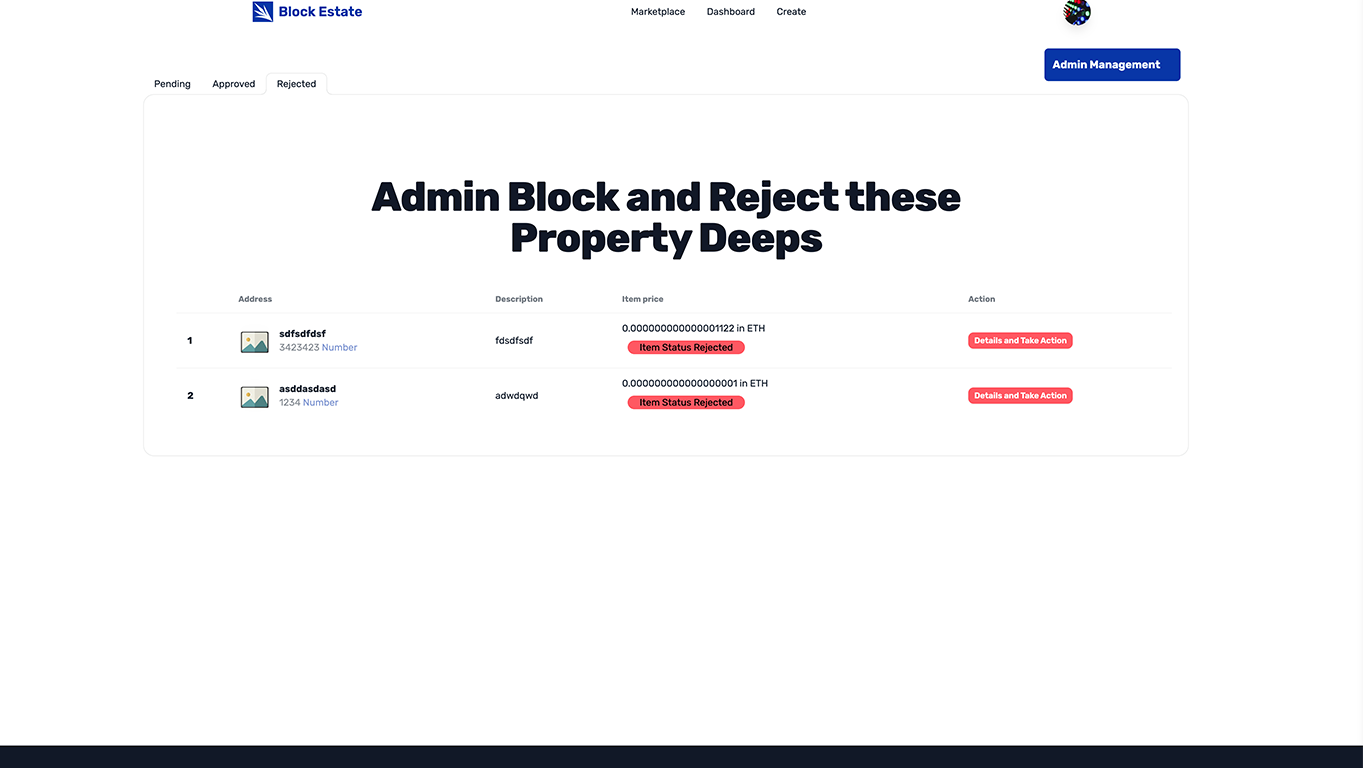Click the Item Status Rejected badge for sdfsdfdsf

(x=686, y=347)
